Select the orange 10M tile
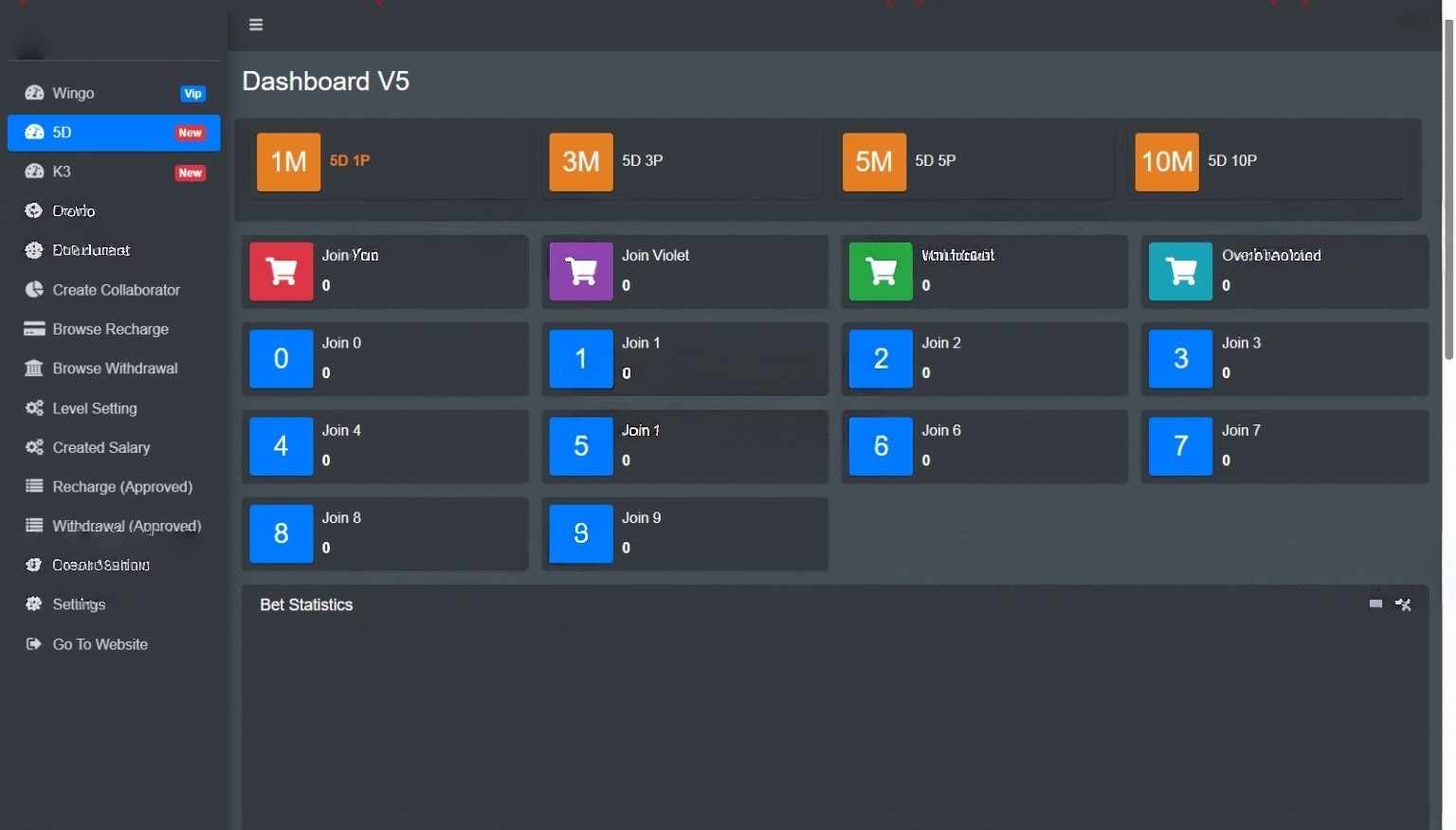The image size is (1456, 830). pos(1167,162)
